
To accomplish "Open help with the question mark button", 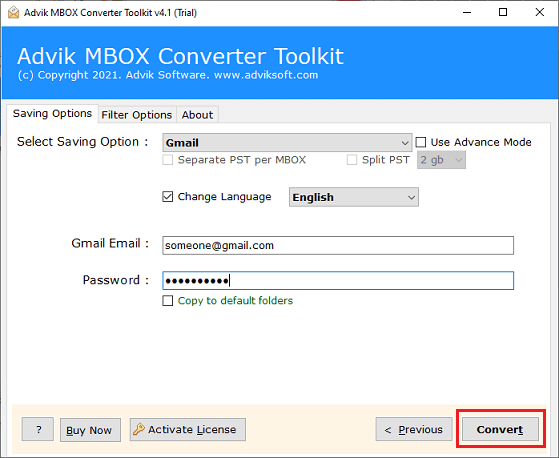I will pyautogui.click(x=38, y=429).
